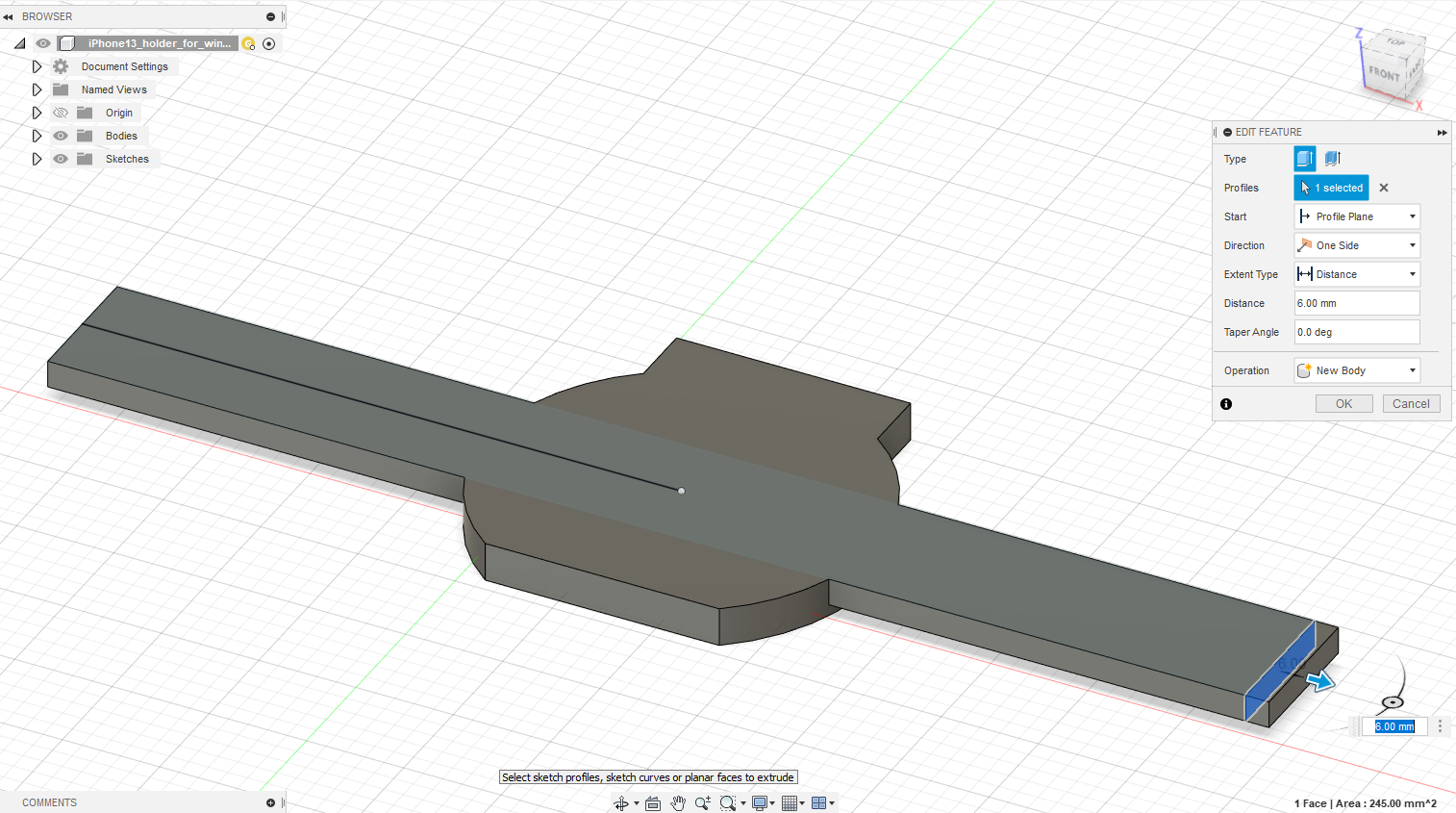Open the Operation 'New Body' dropdown
Image resolution: width=1456 pixels, height=813 pixels.
1357,370
